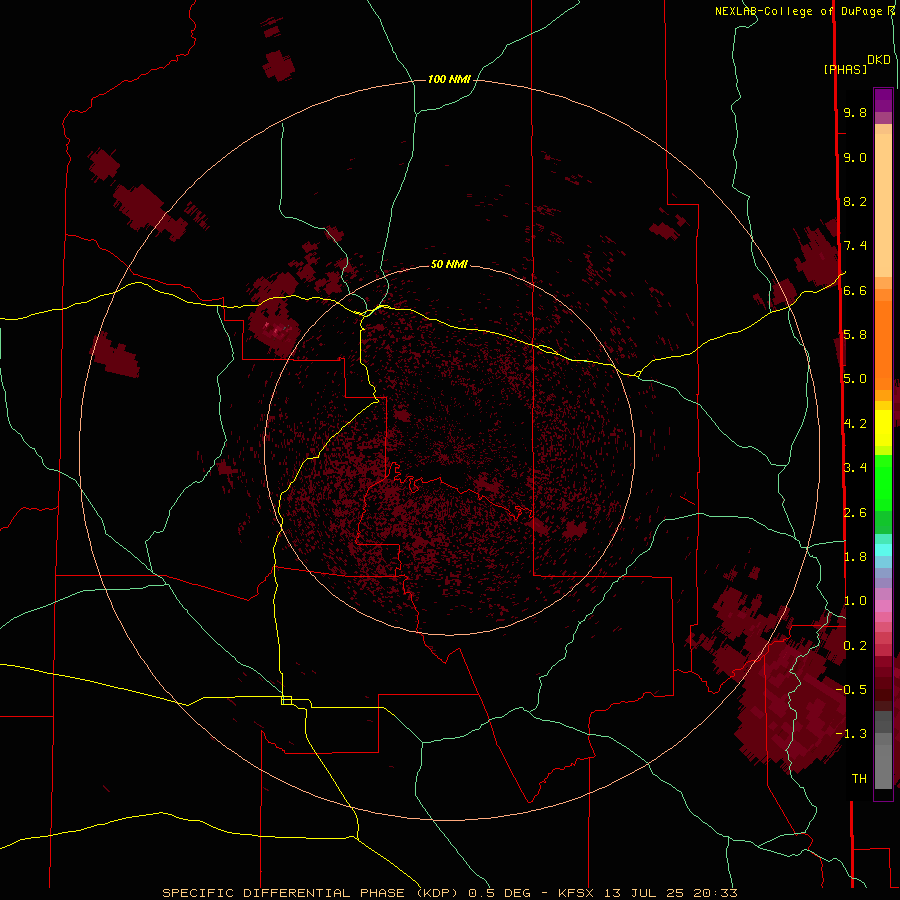
Task: Click the -0.5 value on the scale
Action: 852,690
